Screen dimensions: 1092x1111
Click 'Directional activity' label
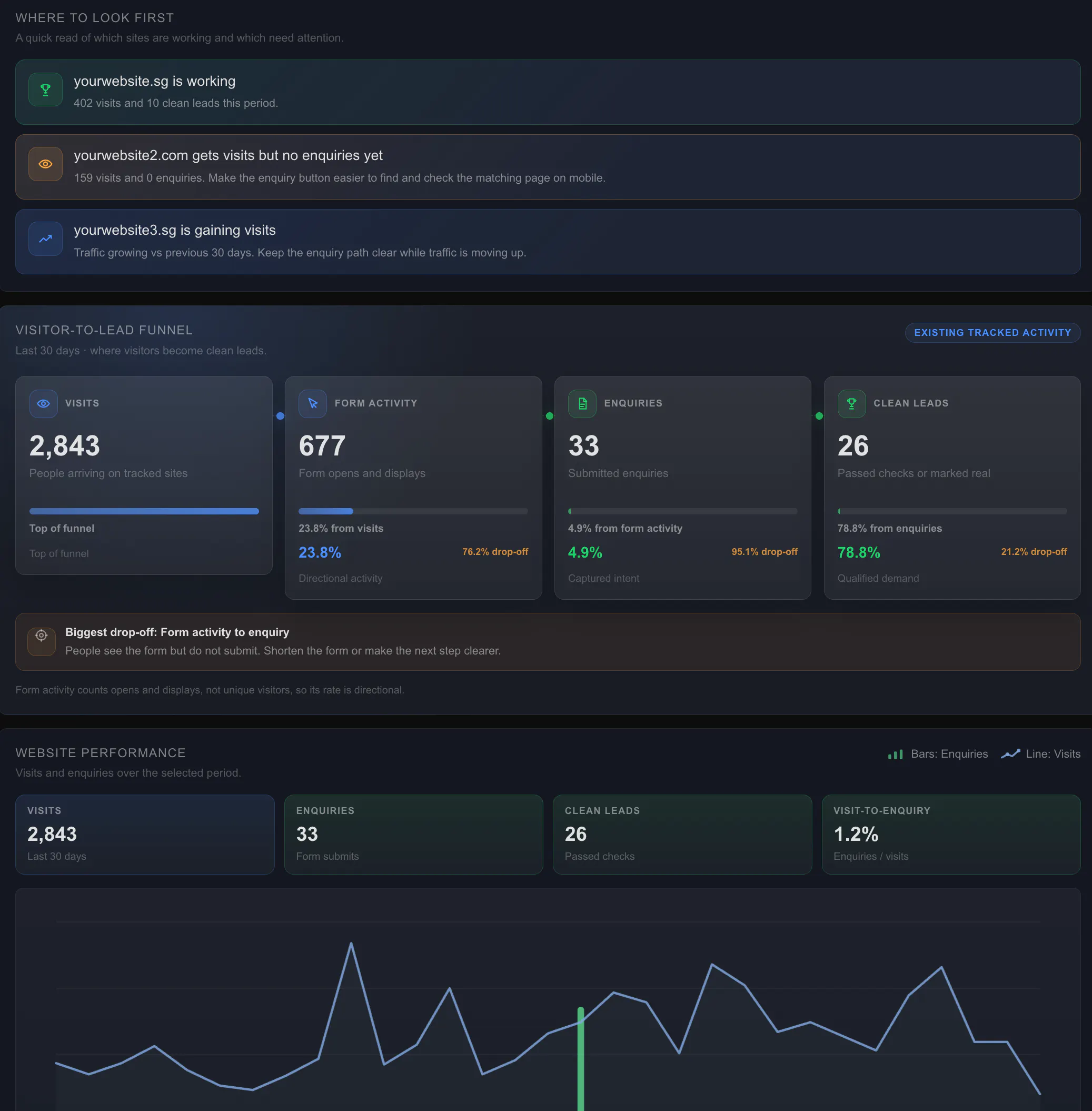point(341,578)
